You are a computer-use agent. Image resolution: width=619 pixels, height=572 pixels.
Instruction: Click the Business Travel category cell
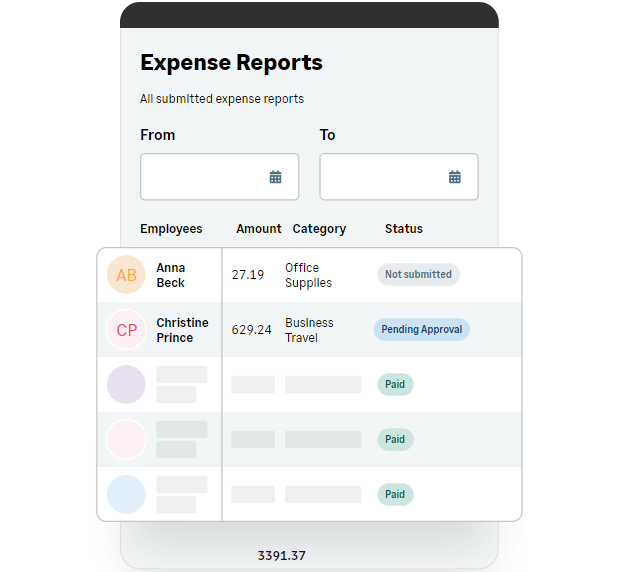tap(310, 330)
